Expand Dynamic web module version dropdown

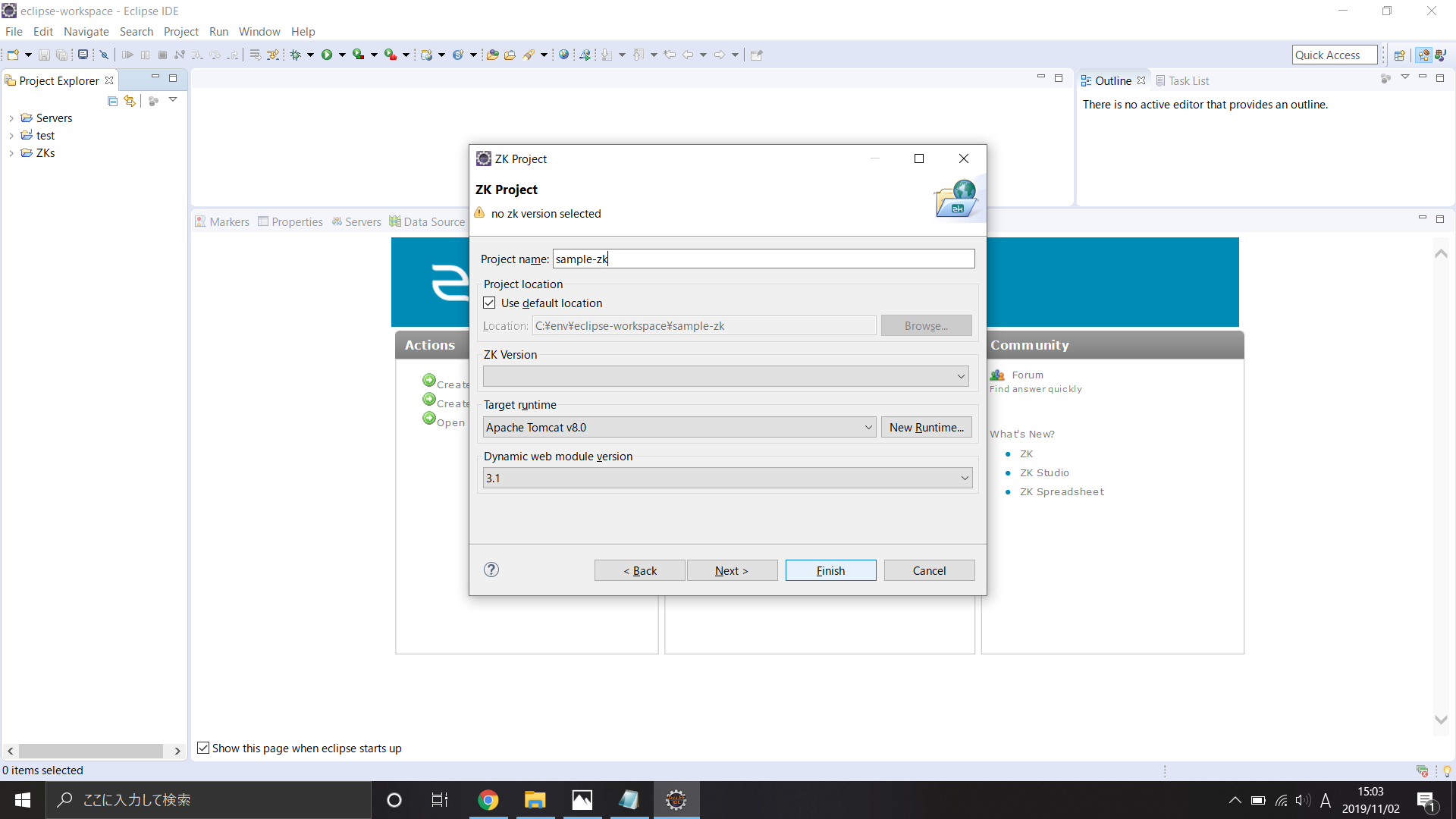click(x=727, y=478)
